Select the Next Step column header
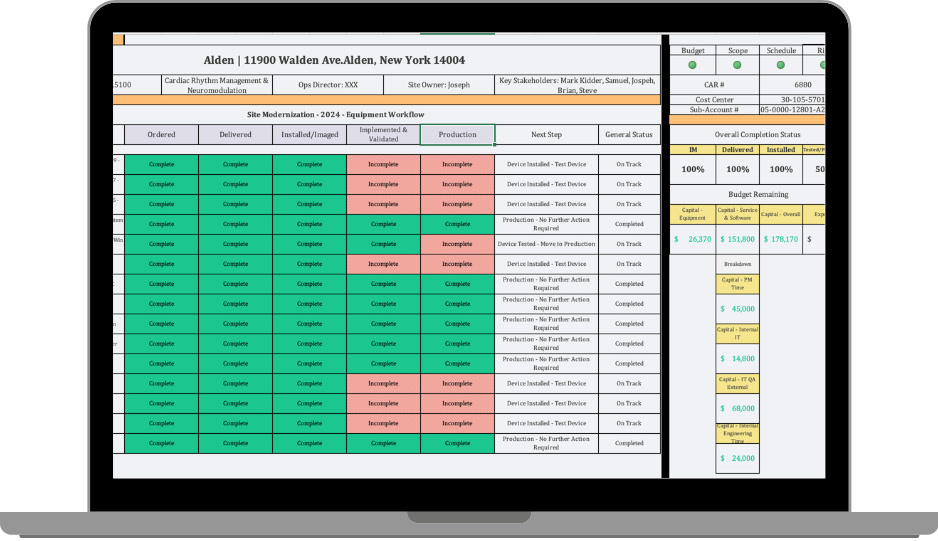This screenshot has height=541, width=938. pos(546,135)
